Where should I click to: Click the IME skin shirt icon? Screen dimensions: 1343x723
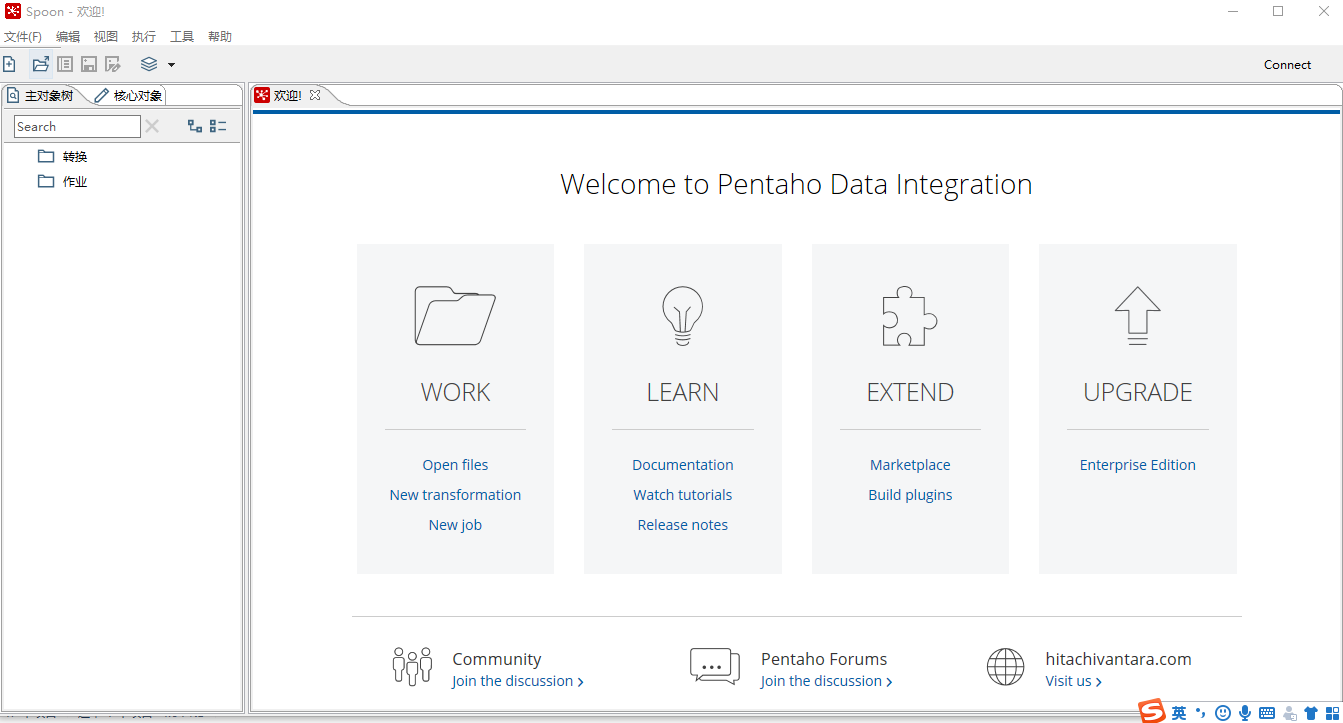[x=1311, y=713]
